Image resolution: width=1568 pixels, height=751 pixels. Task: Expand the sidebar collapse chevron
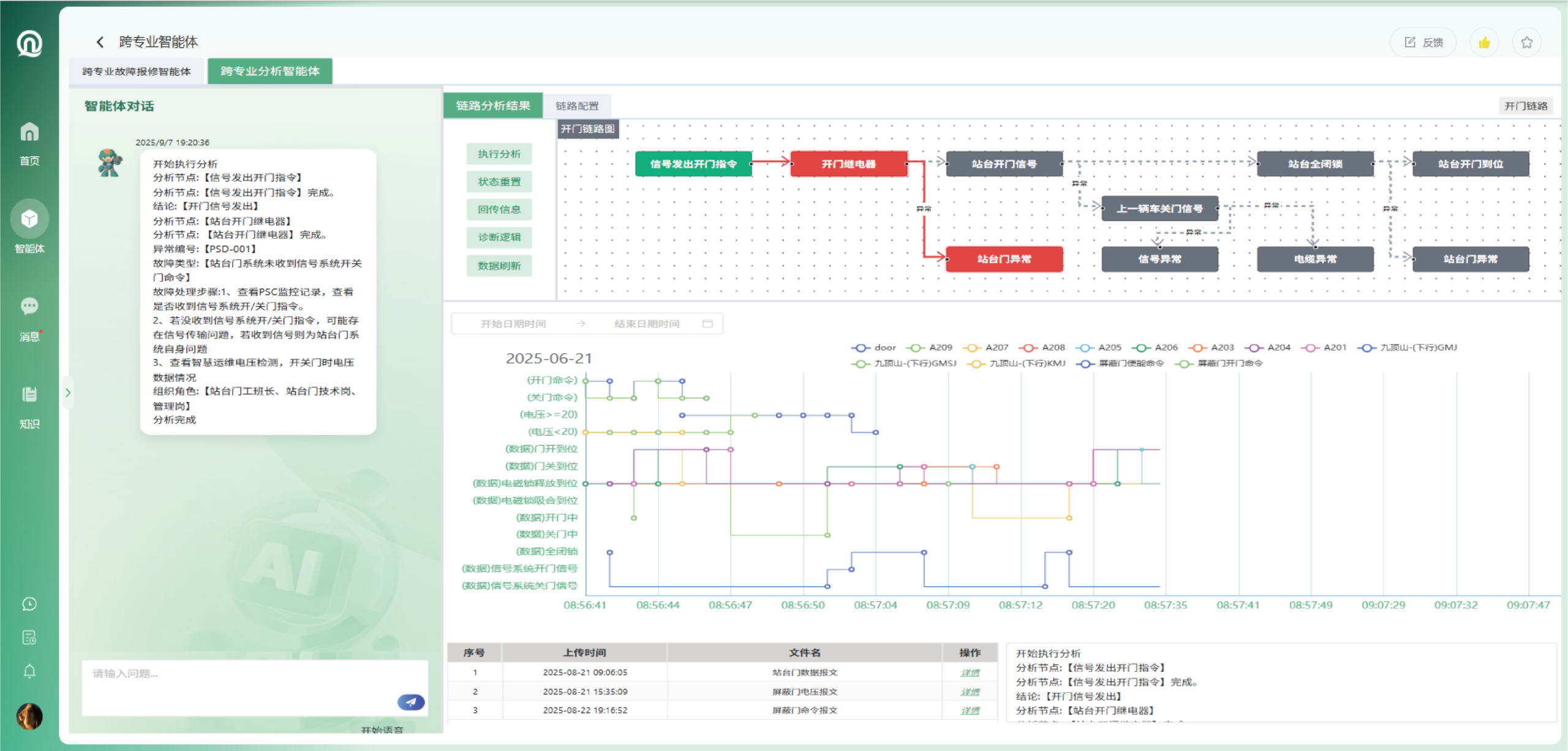(x=68, y=393)
